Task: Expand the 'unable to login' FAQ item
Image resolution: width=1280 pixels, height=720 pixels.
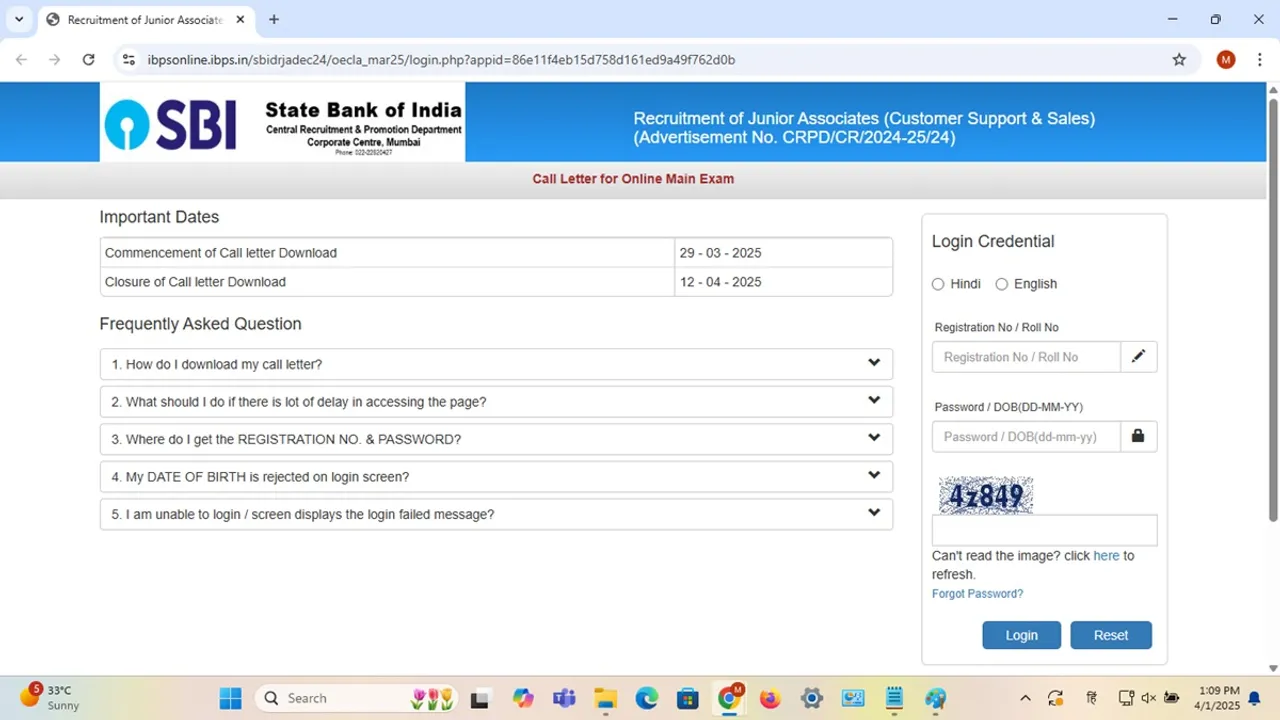Action: click(x=496, y=514)
